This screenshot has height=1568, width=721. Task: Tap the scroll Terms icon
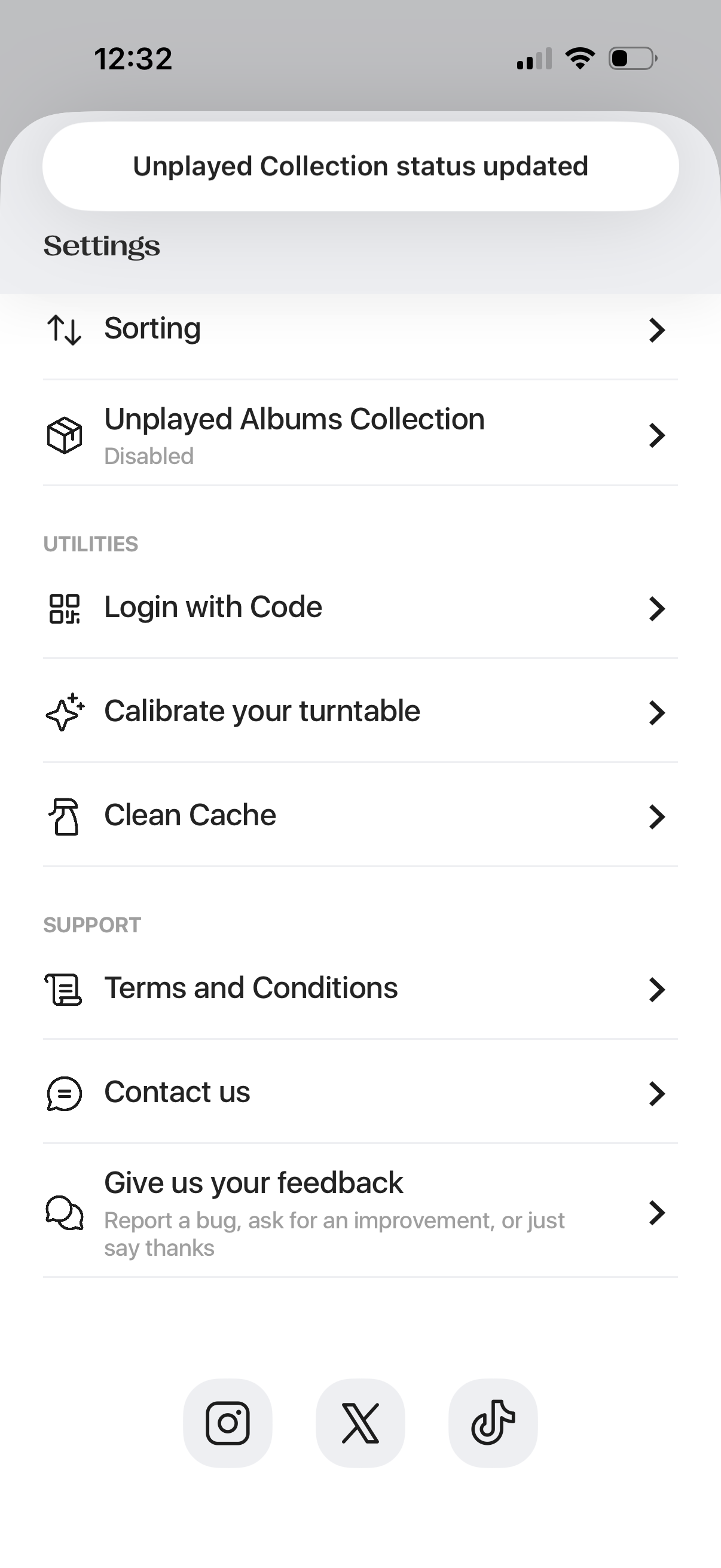(63, 989)
